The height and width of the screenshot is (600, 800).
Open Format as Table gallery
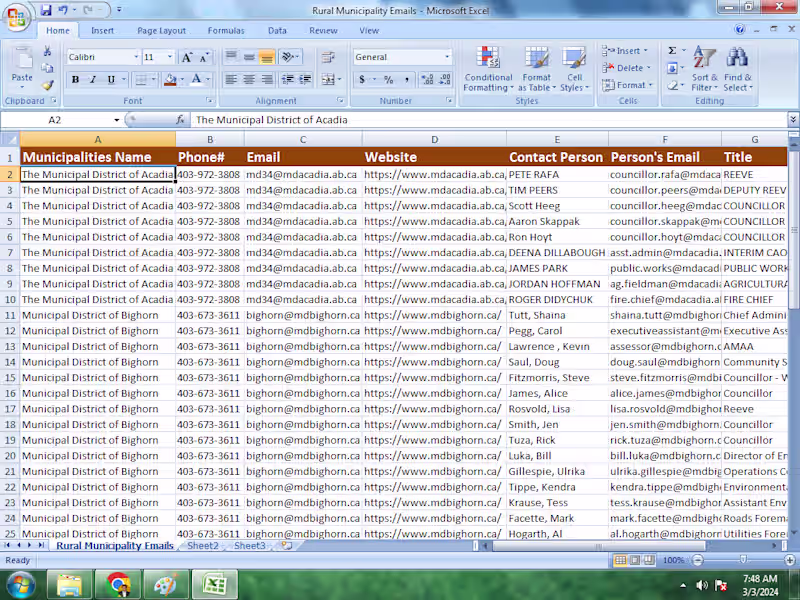536,68
